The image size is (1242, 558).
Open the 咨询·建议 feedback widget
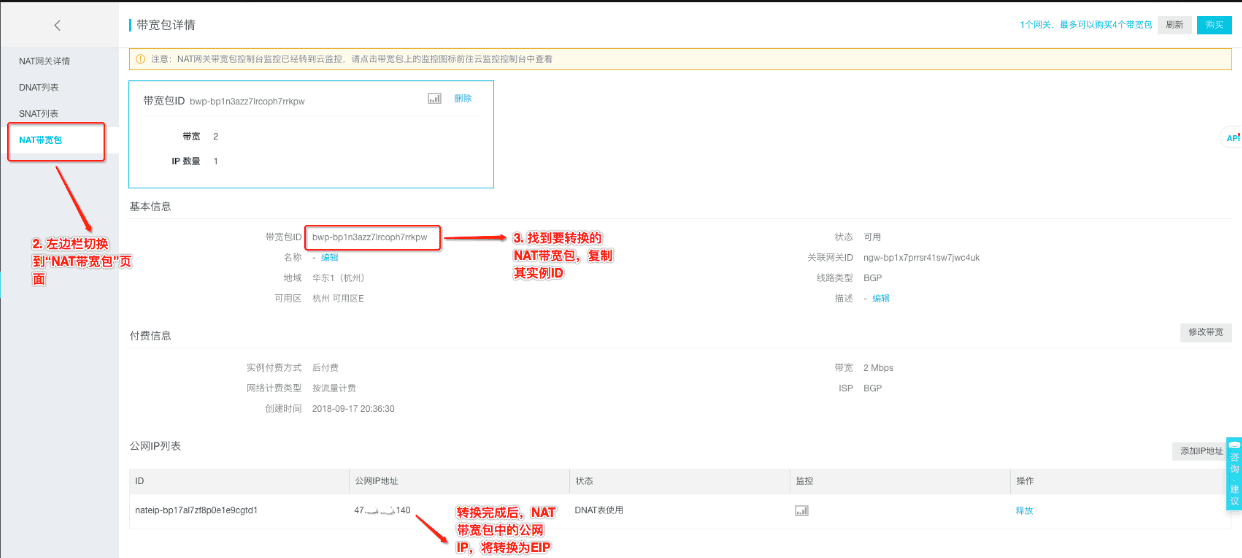click(1234, 474)
